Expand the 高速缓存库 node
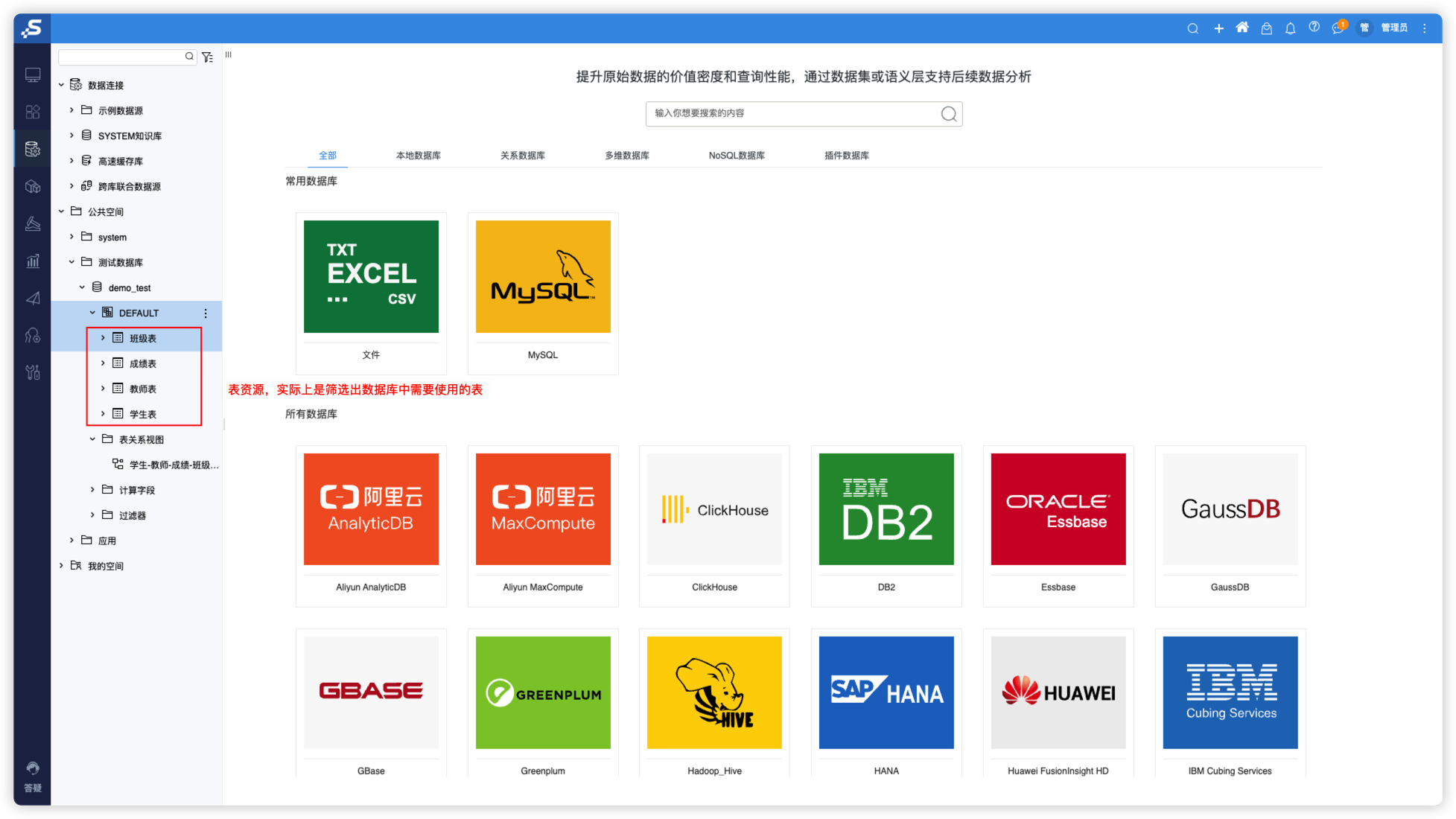Viewport: 1456px width, 819px height. click(71, 161)
